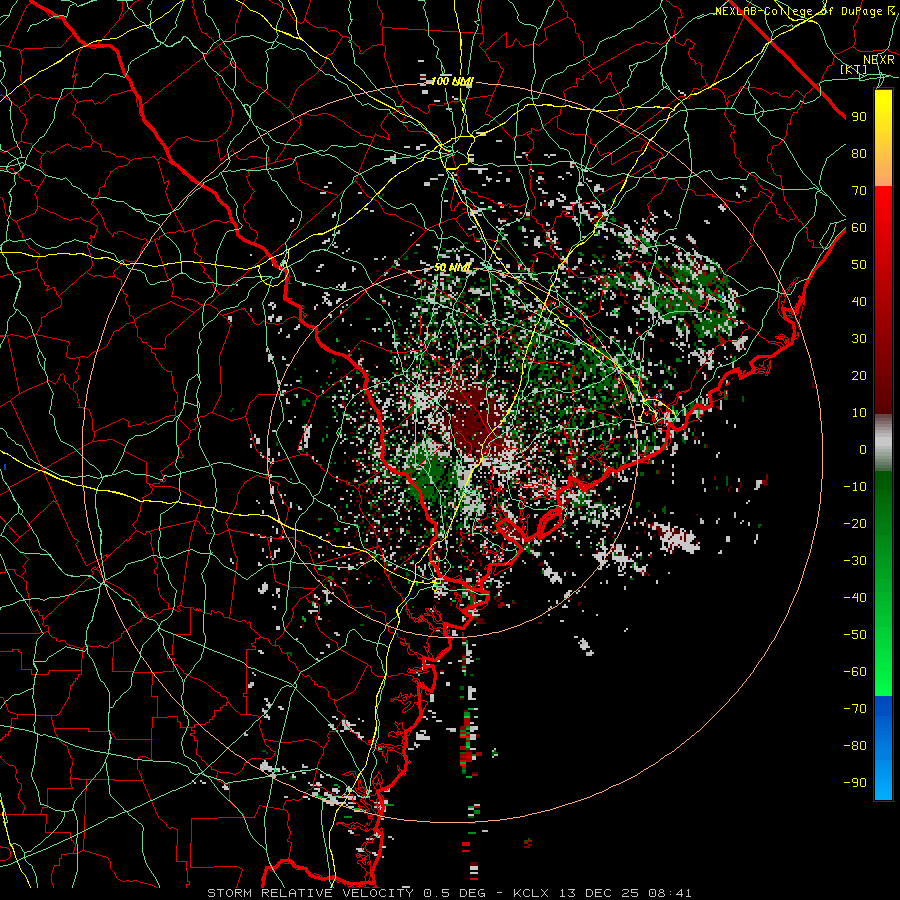This screenshot has height=900, width=900.
Task: Click the 0.5 DEG elevation text
Action: pos(455,893)
